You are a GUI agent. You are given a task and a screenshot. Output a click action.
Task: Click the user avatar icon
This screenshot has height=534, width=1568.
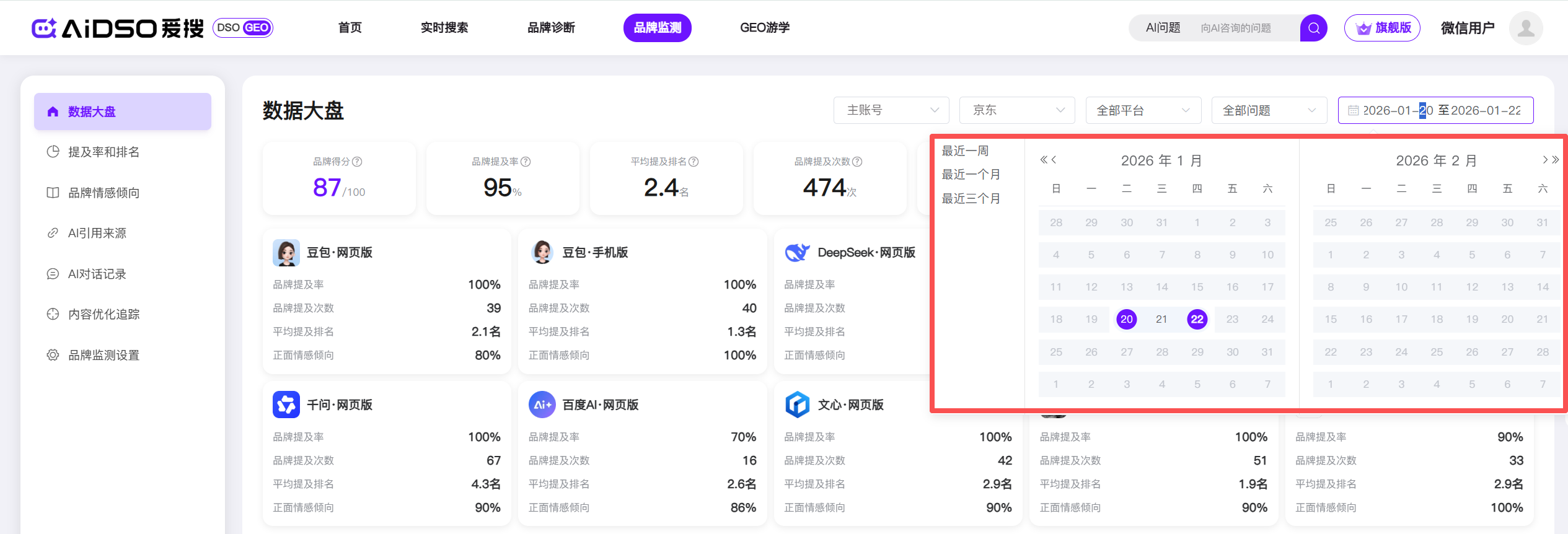click(x=1525, y=28)
